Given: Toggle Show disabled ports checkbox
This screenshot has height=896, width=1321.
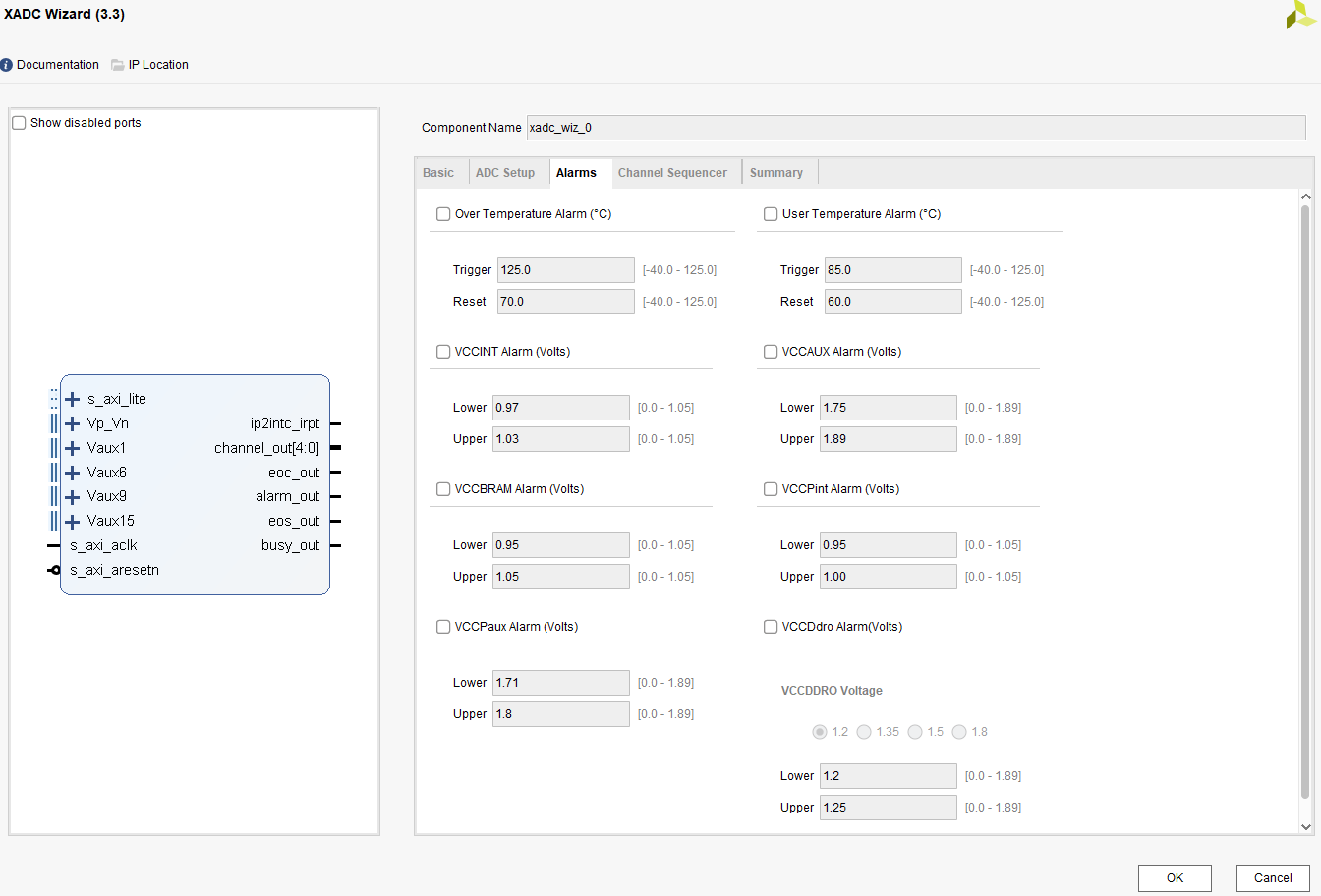Looking at the screenshot, I should click(x=19, y=123).
